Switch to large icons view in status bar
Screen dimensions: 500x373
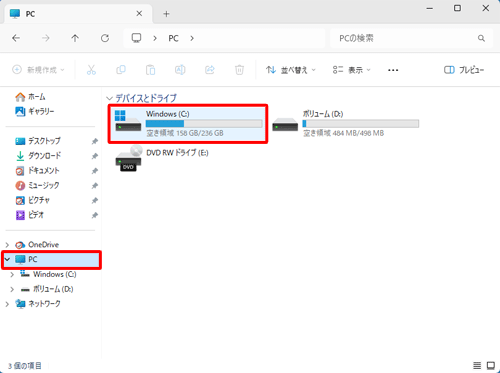(x=491, y=365)
